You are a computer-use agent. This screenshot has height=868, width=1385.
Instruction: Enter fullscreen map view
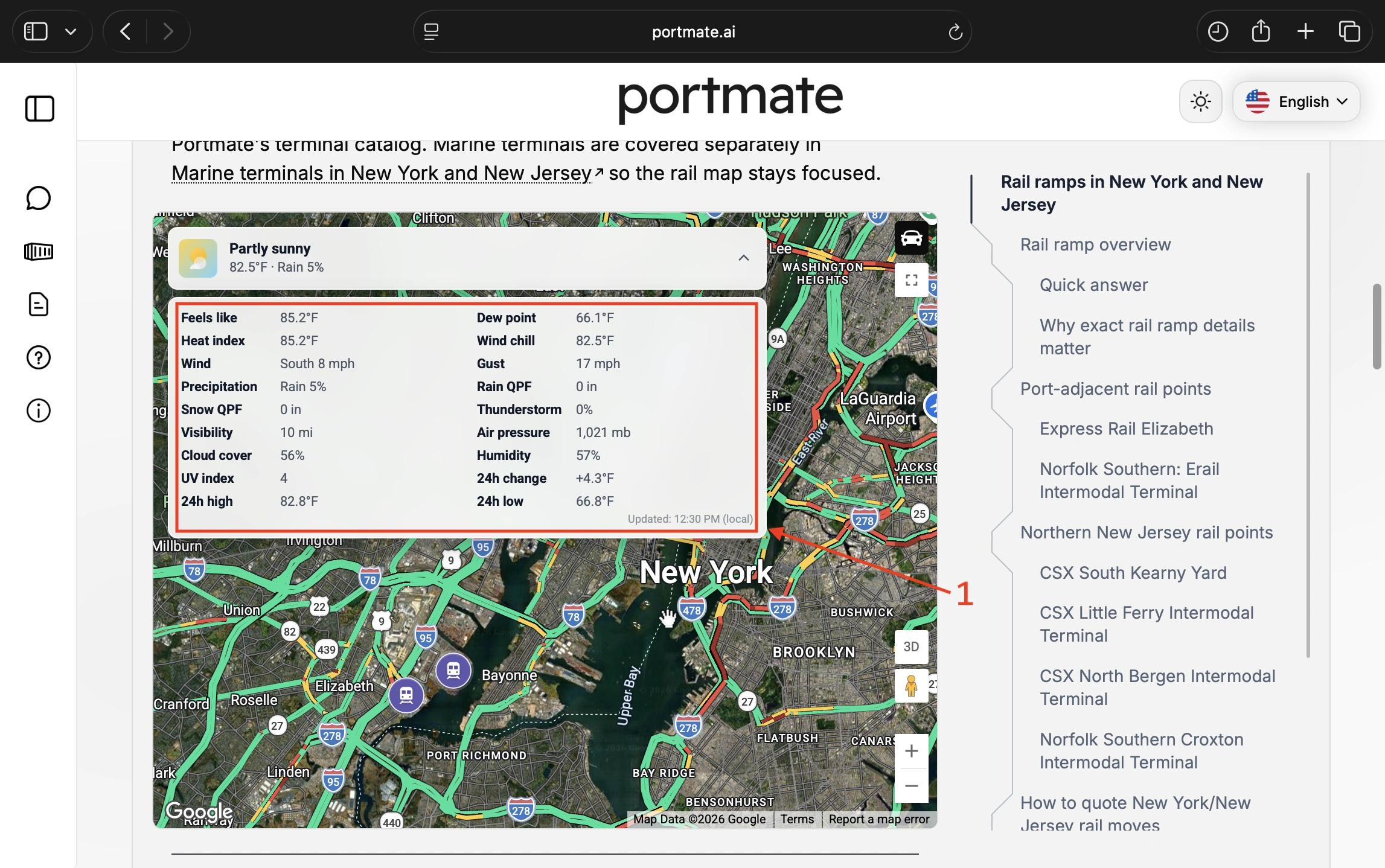911,280
